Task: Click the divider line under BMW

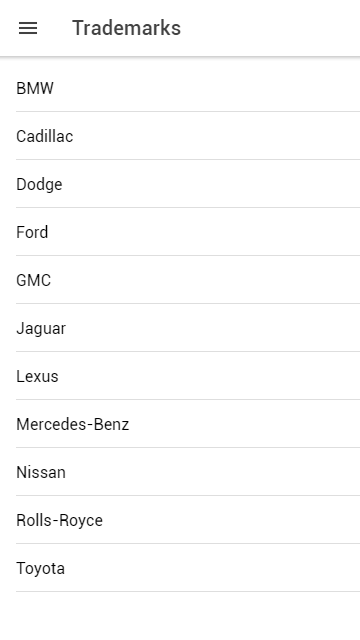Action: 188,111
